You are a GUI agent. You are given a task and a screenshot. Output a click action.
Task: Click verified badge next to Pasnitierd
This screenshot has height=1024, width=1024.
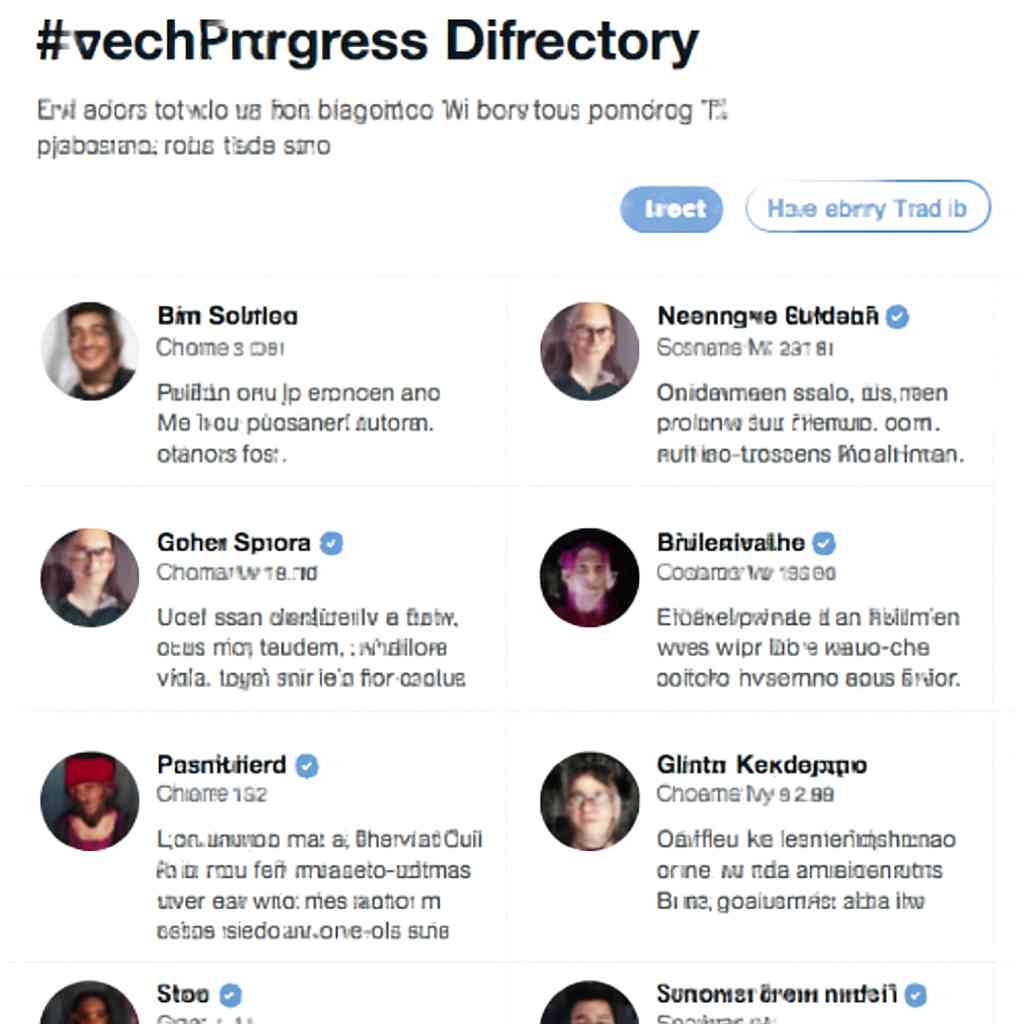[307, 766]
